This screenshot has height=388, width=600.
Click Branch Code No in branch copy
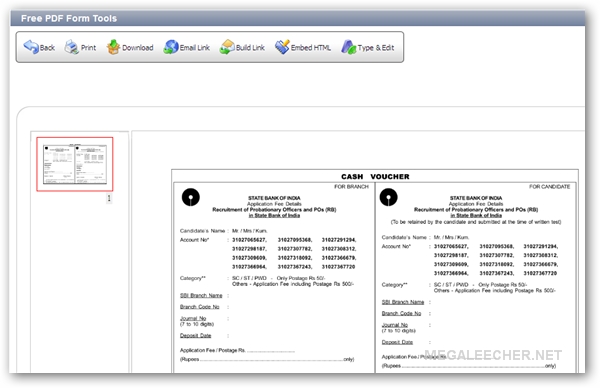(x=199, y=307)
